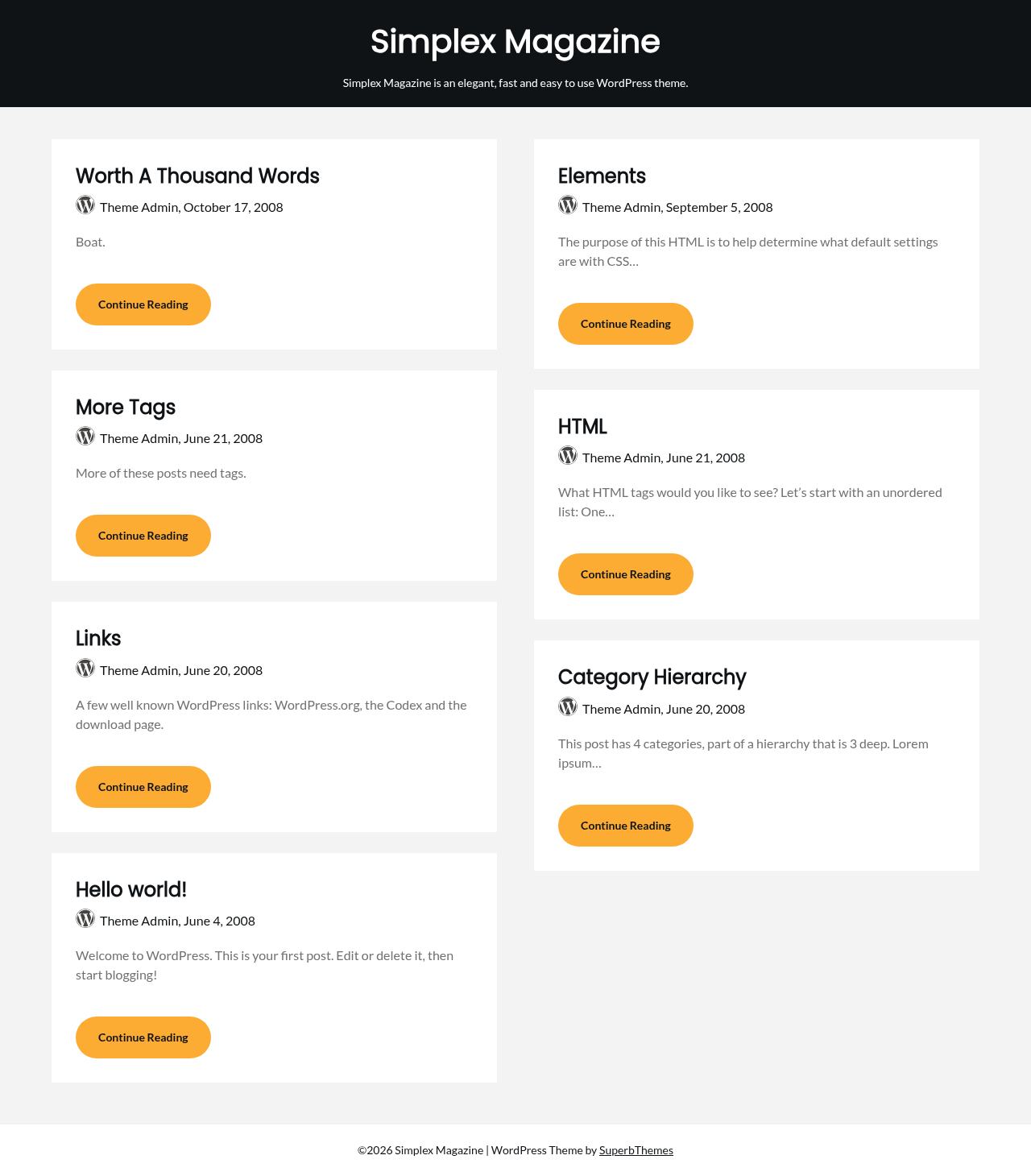This screenshot has width=1031, height=1176.
Task: Continue Reading the More Tags post
Action: 143,536
